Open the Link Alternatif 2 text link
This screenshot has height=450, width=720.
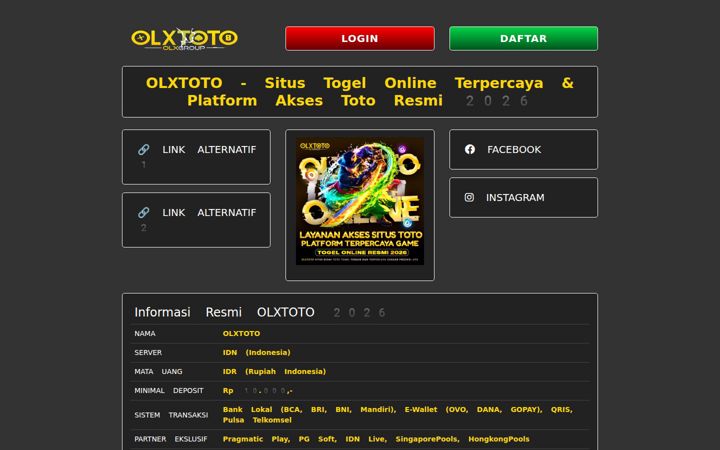click(x=197, y=219)
